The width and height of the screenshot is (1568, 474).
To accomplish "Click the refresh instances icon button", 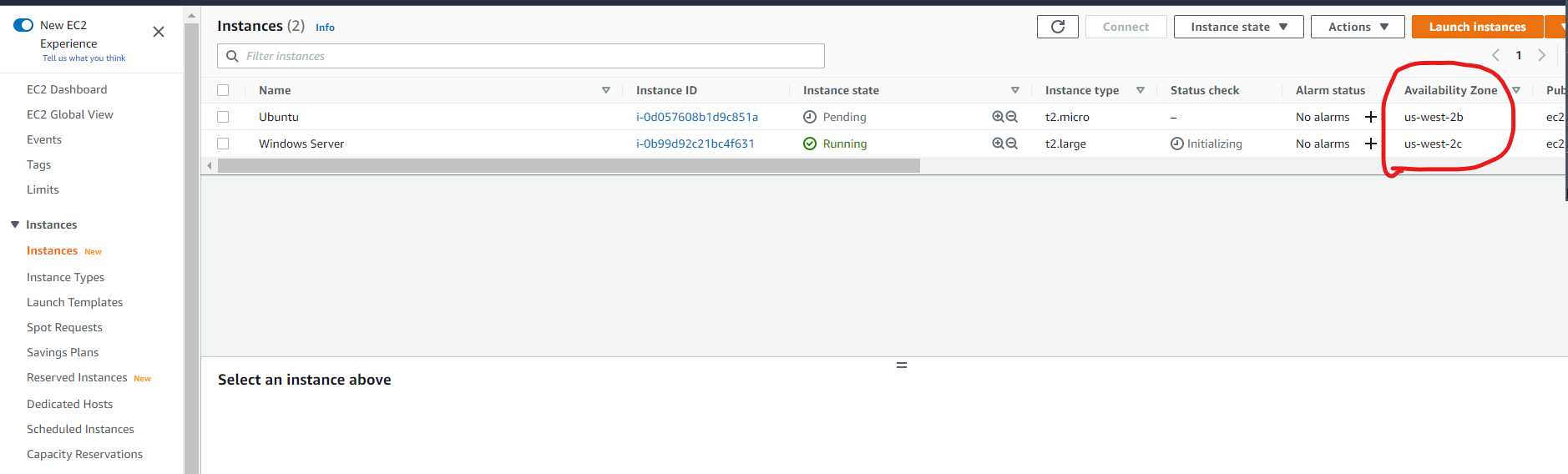I will click(1058, 27).
